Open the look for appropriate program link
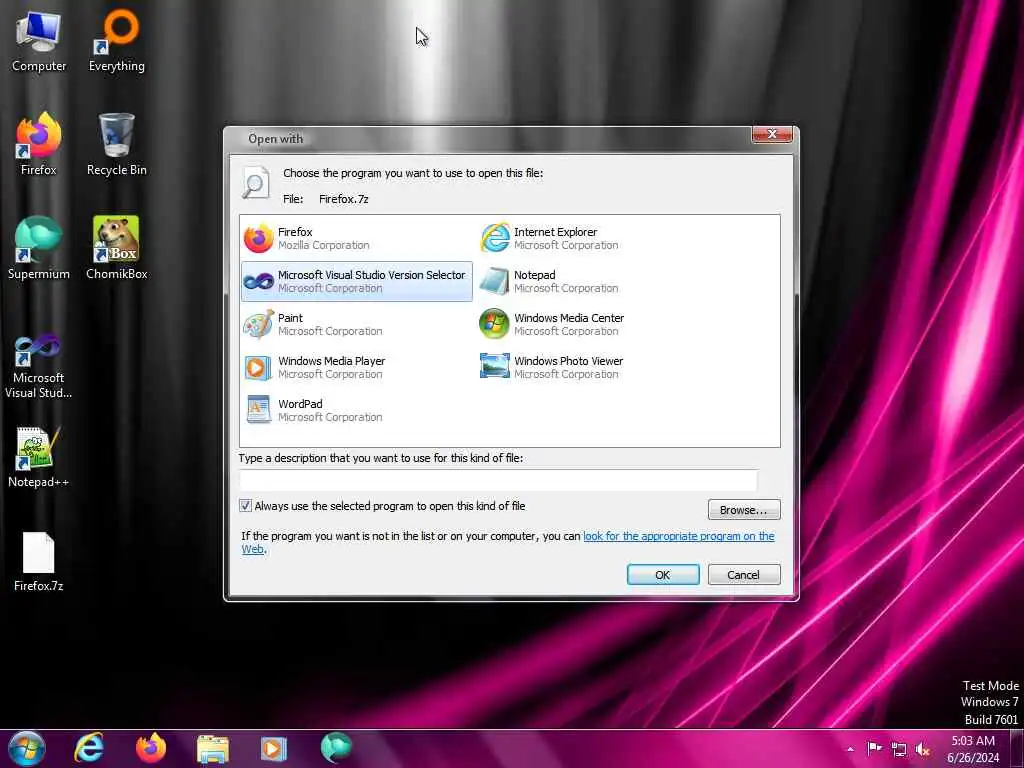 pyautogui.click(x=679, y=536)
